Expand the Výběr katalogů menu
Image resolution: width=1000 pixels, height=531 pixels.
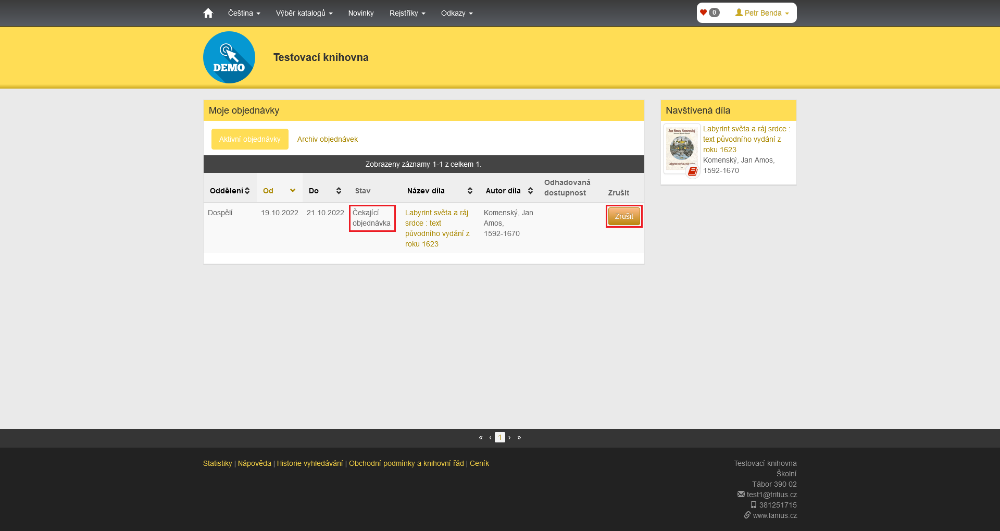[304, 13]
